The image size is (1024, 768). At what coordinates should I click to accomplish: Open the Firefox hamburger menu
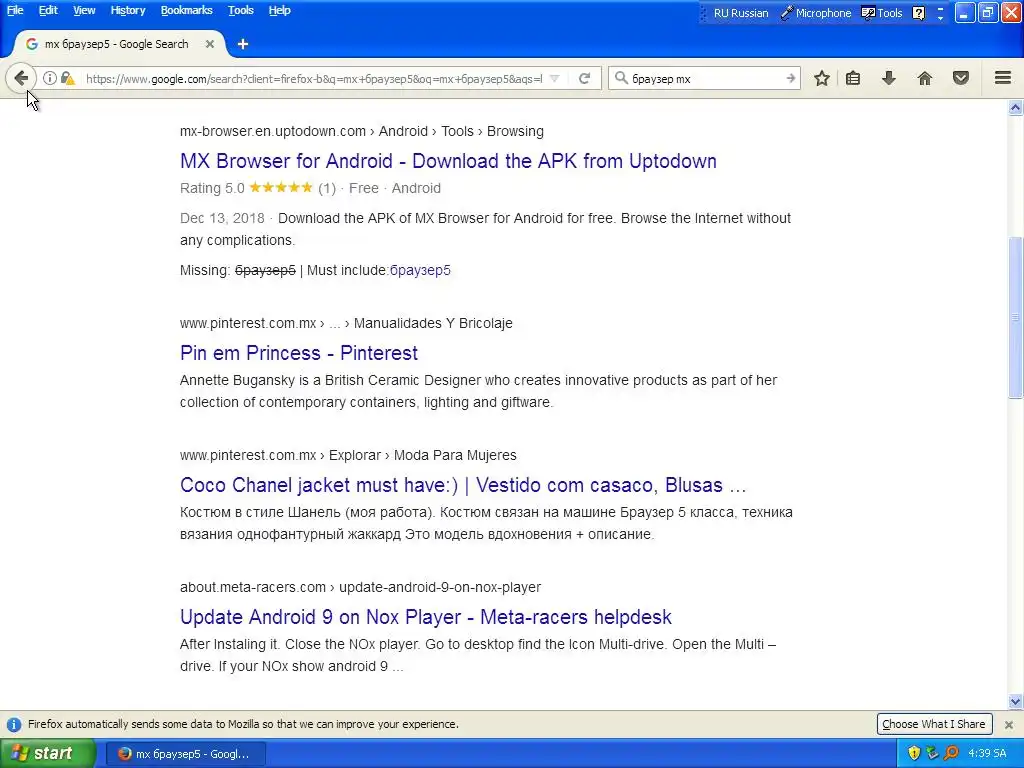(1003, 78)
